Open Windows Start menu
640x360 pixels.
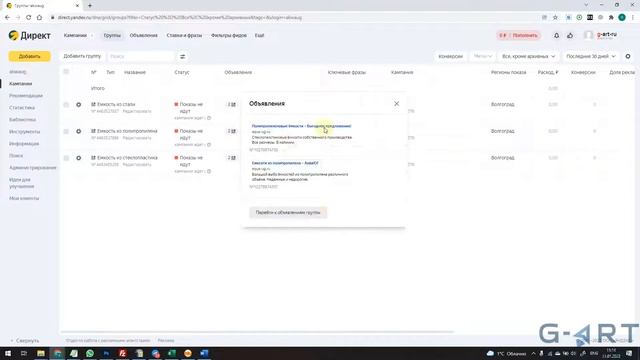tap(8, 353)
